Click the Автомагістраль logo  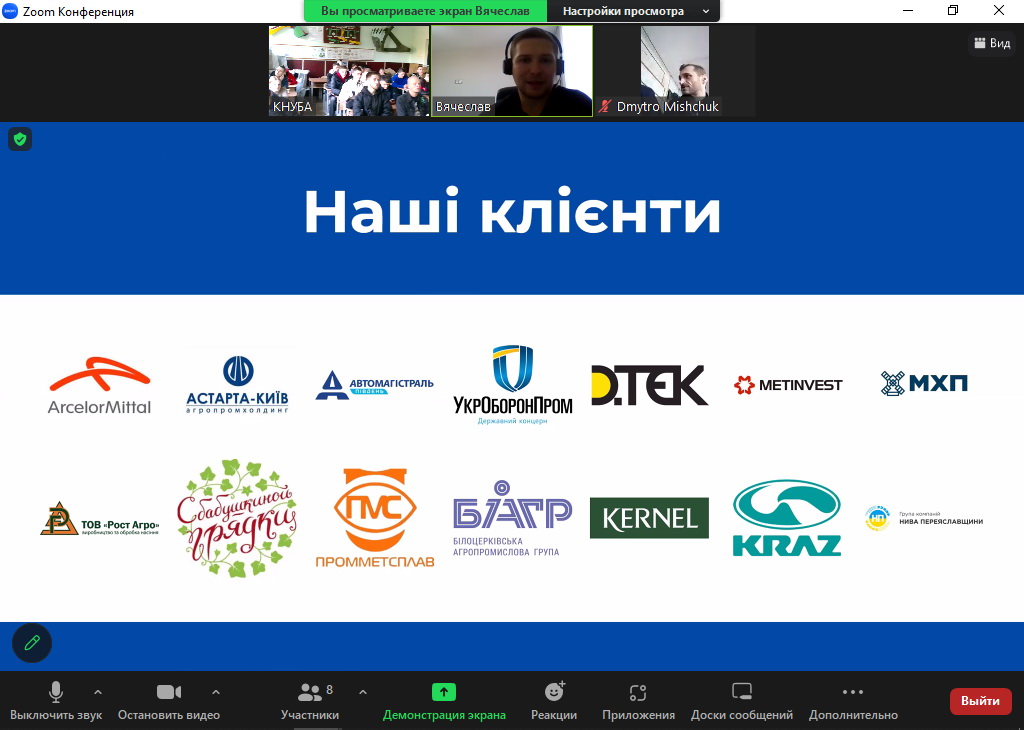point(374,385)
